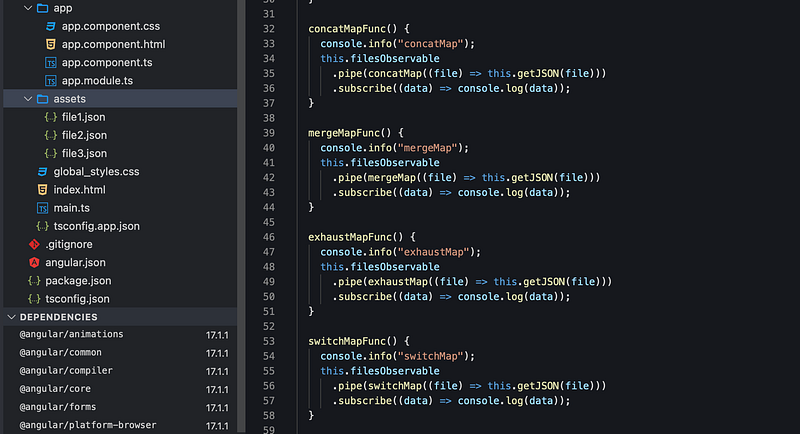
Task: Open package.json file
Action: pos(78,280)
